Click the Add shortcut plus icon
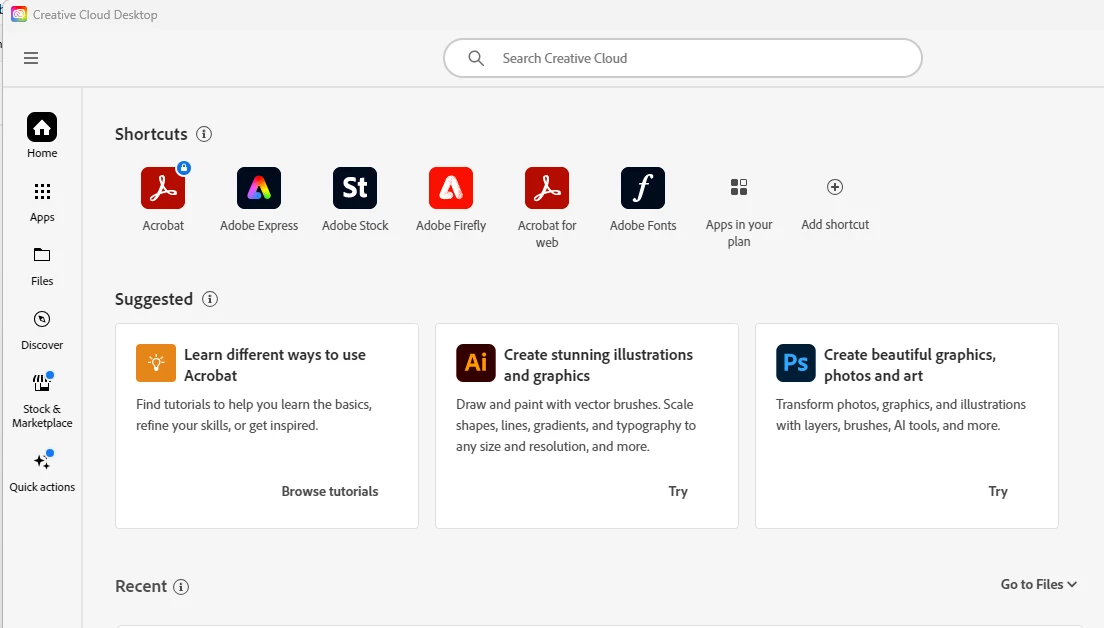 coord(835,187)
